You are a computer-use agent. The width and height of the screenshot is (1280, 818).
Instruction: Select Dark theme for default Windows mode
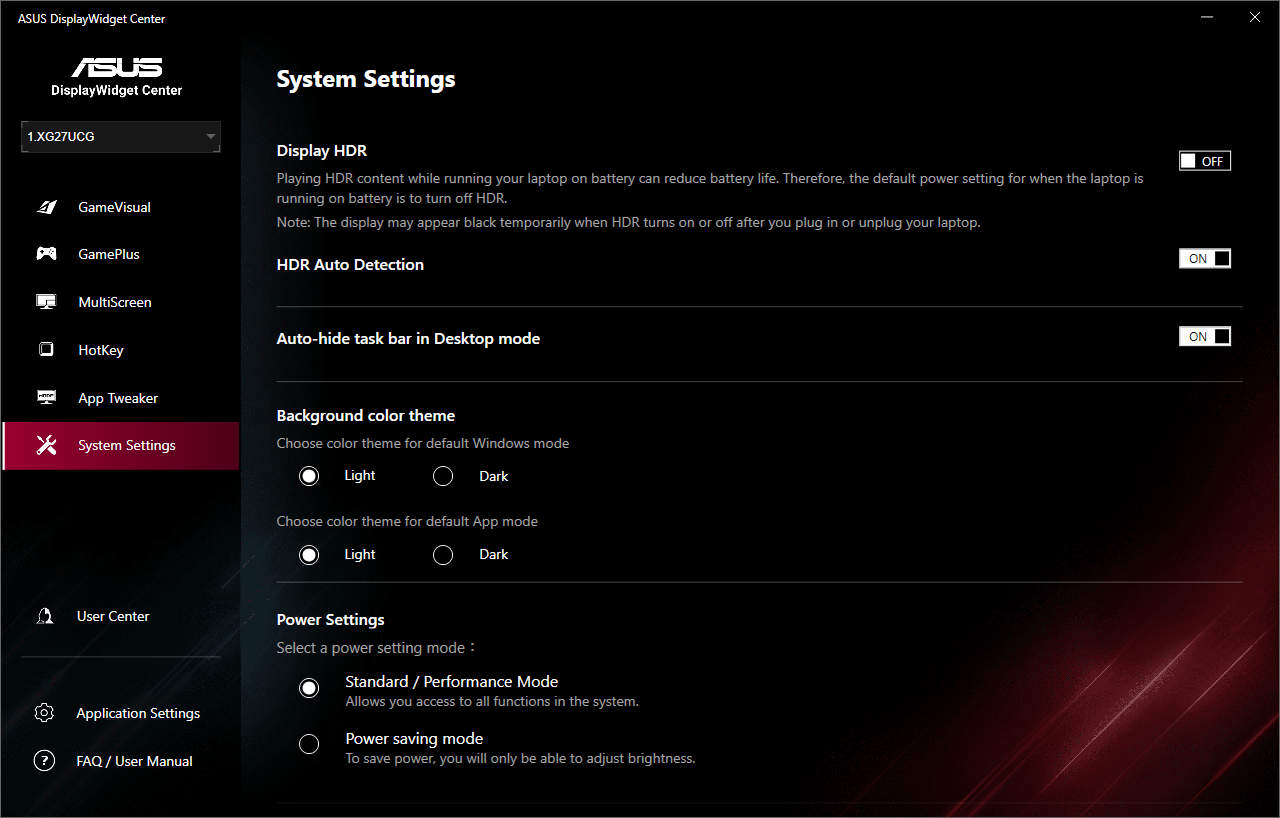coord(443,477)
